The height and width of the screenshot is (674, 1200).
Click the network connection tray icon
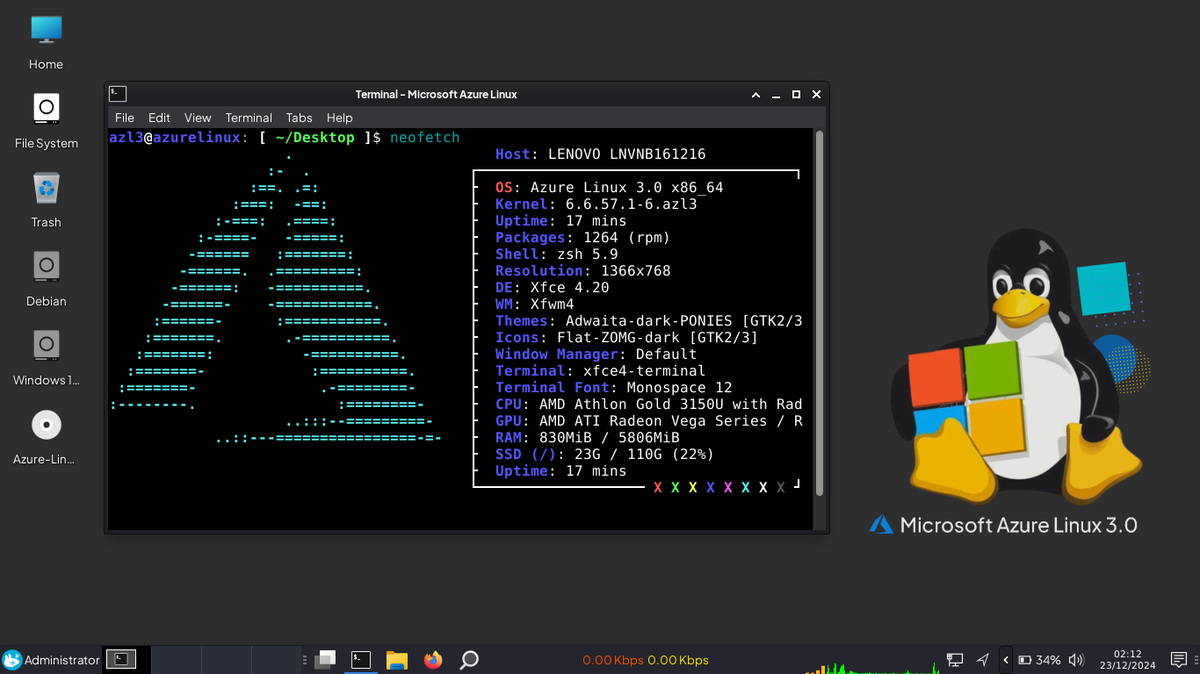[x=955, y=660]
